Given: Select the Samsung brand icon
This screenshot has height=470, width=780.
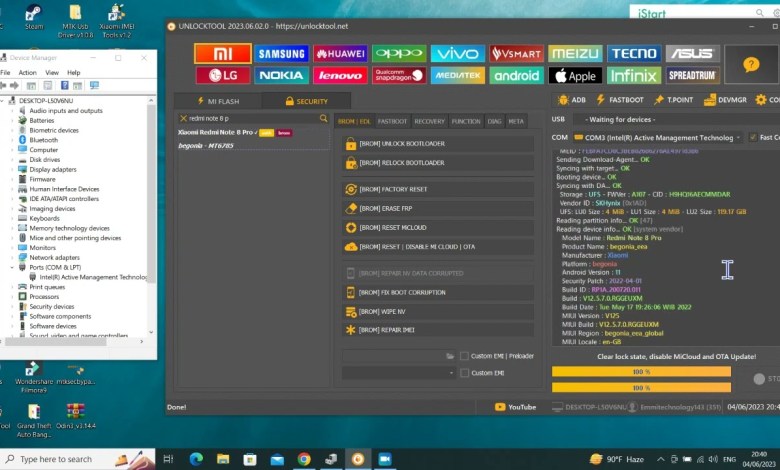Looking at the screenshot, I should point(281,53).
